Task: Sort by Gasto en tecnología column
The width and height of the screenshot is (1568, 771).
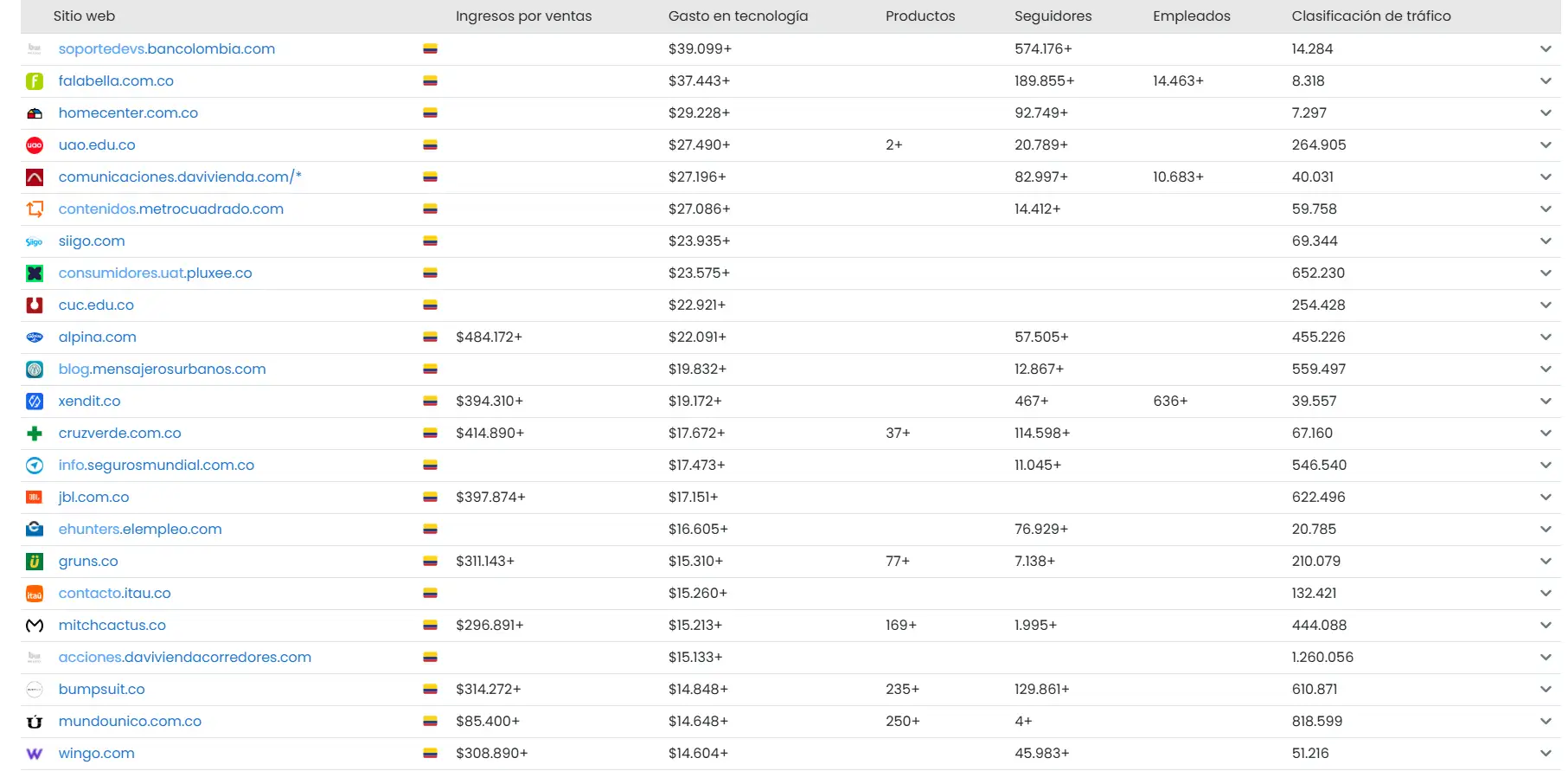Action: pos(738,16)
